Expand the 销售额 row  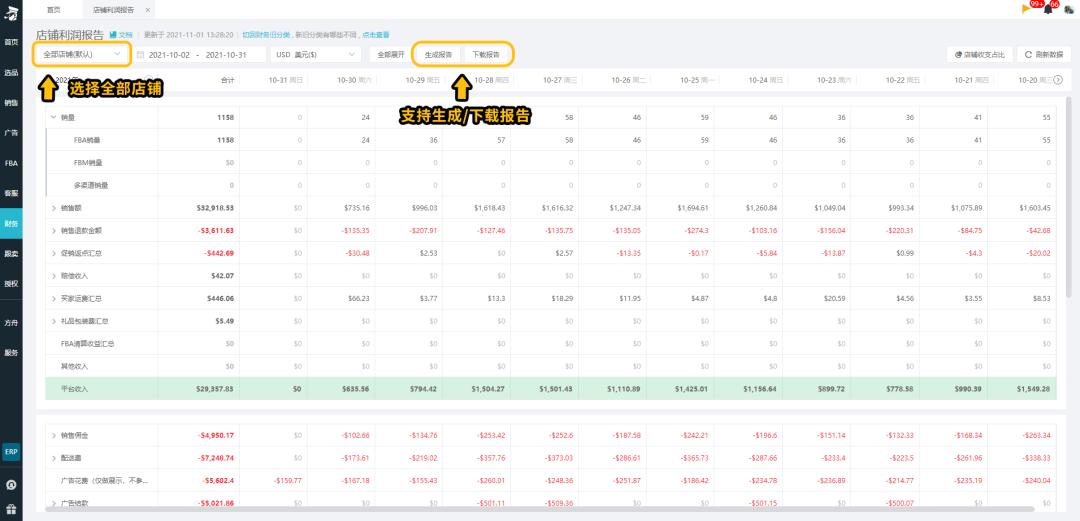pos(53,207)
